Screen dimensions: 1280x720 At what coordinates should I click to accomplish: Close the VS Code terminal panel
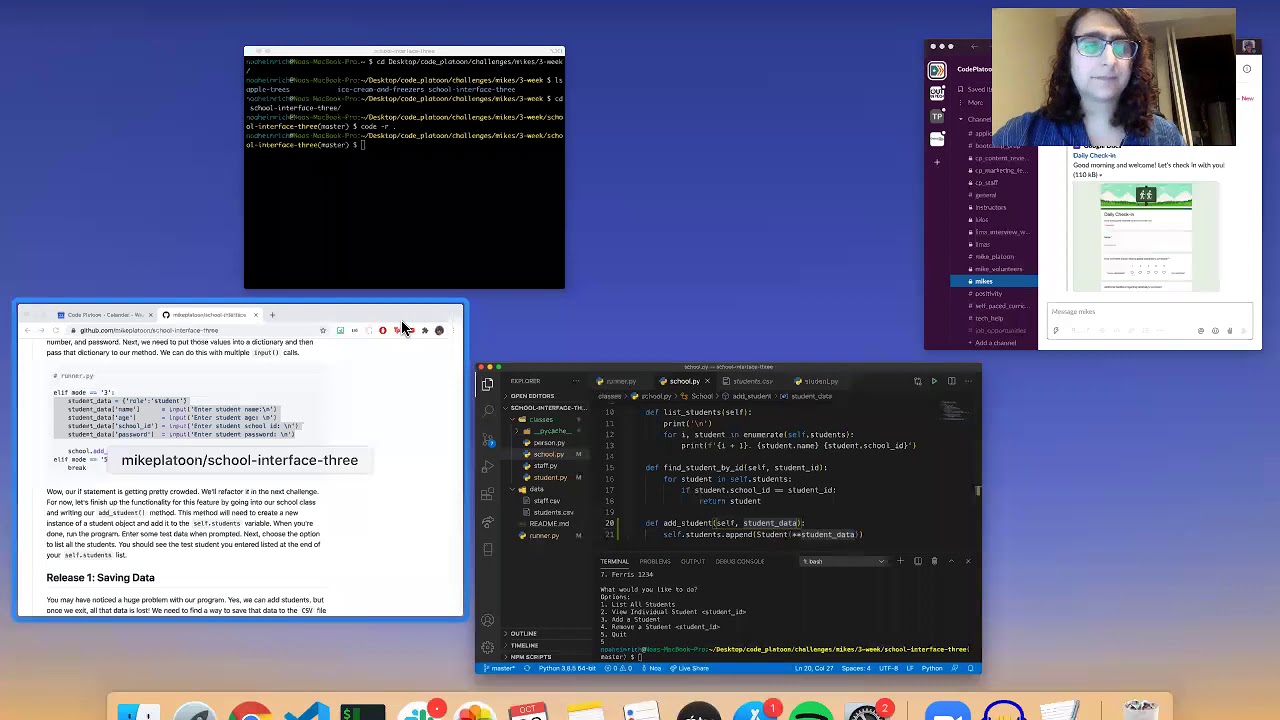click(968, 561)
